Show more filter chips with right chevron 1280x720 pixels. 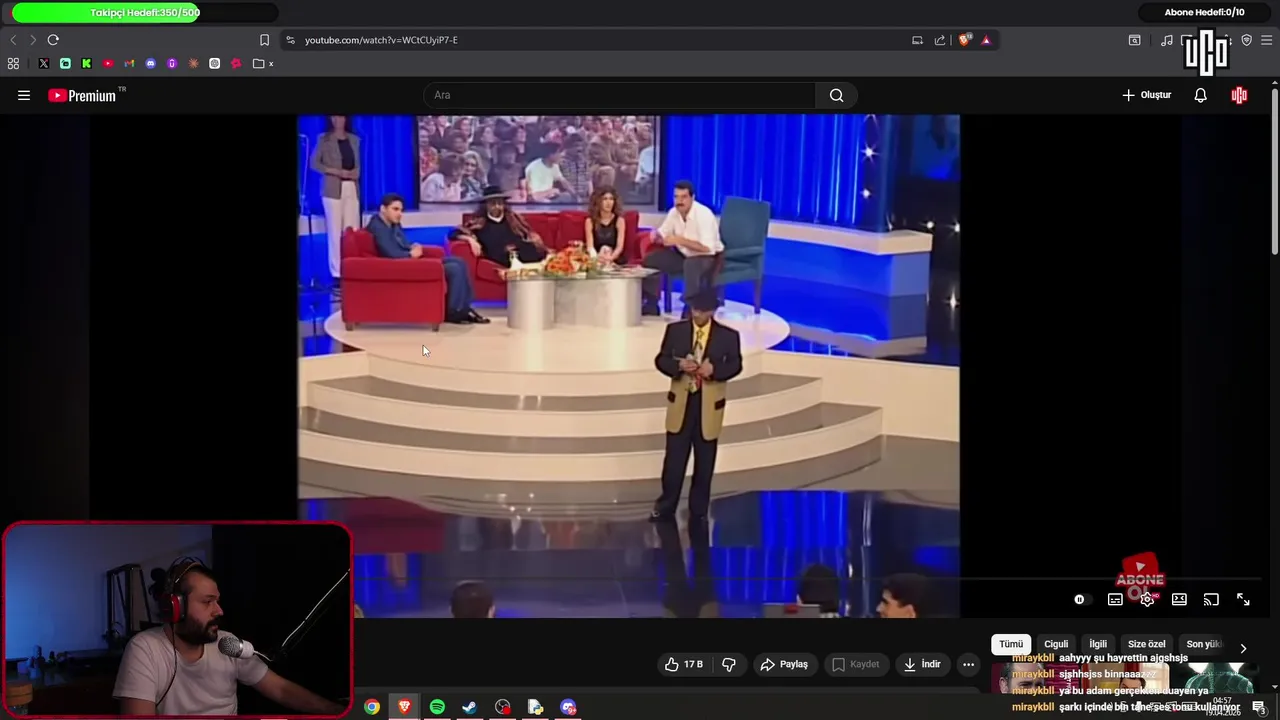(x=1243, y=648)
